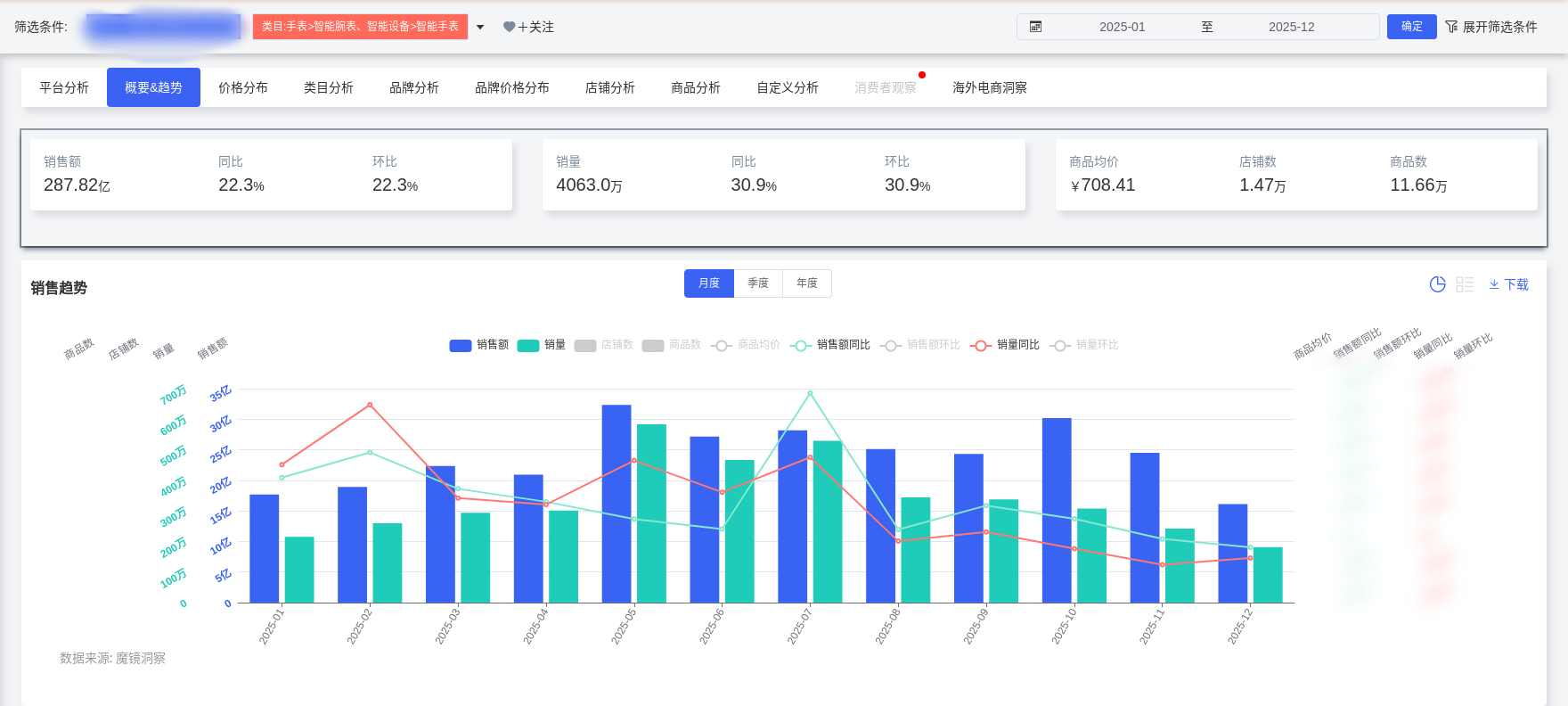Enable the 店铺数 legend series
The image size is (1568, 706).
(x=604, y=345)
